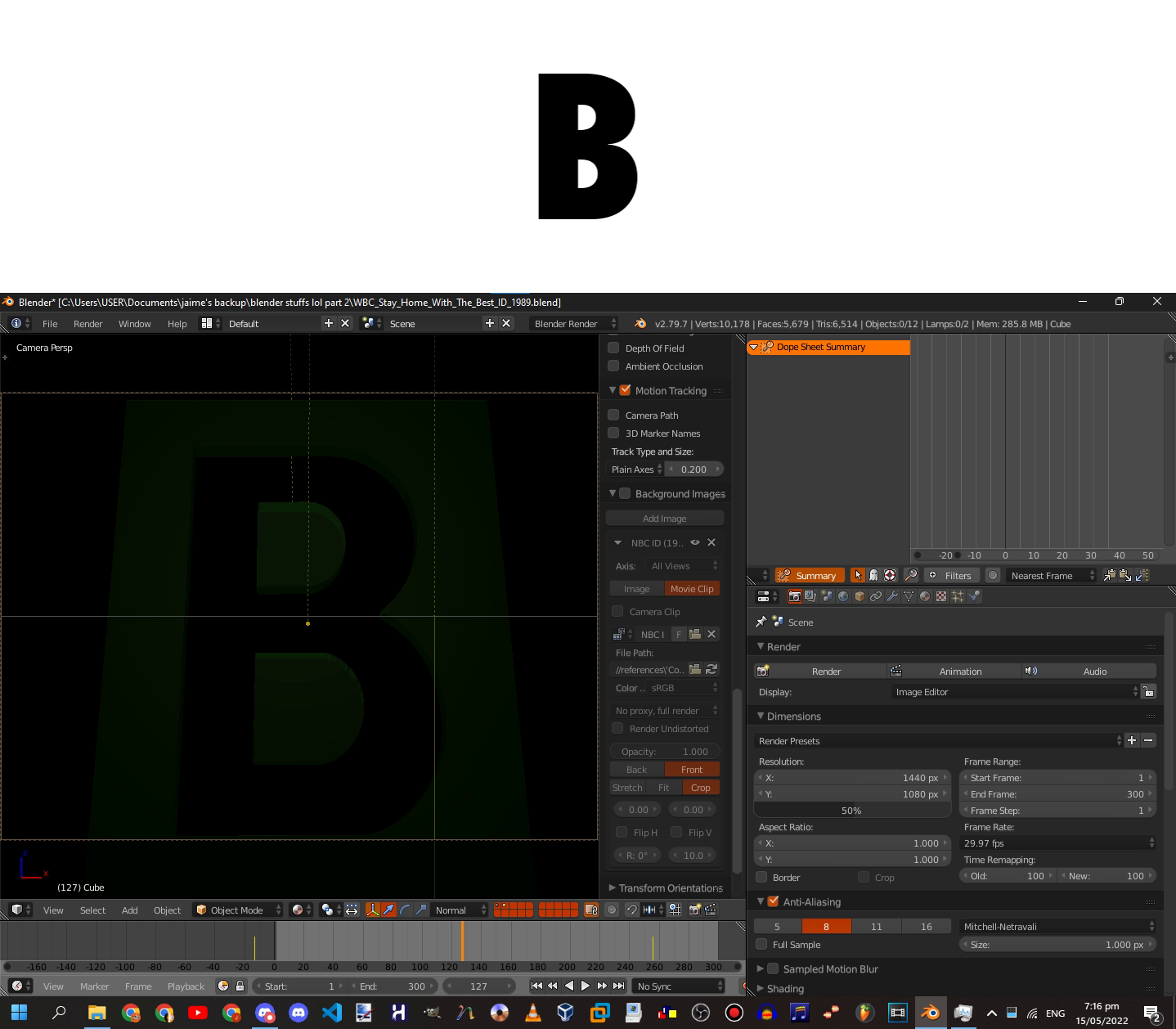Viewport: 1176px width, 1029px height.
Task: Toggle Only Selected arrow in Dope Sheet
Action: pos(858,575)
